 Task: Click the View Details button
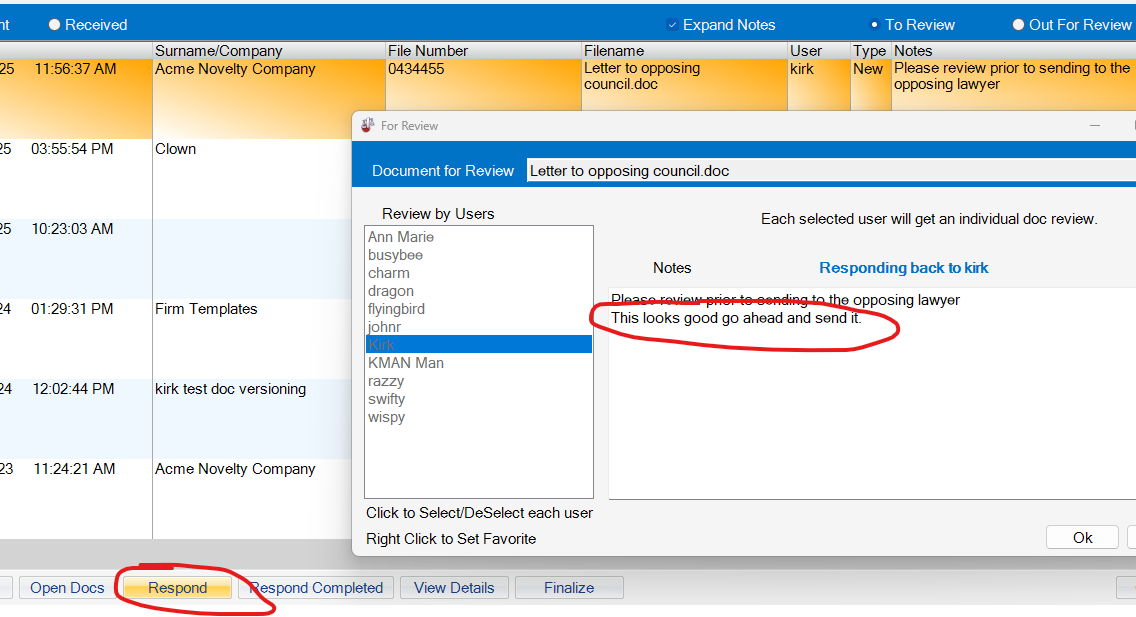454,588
